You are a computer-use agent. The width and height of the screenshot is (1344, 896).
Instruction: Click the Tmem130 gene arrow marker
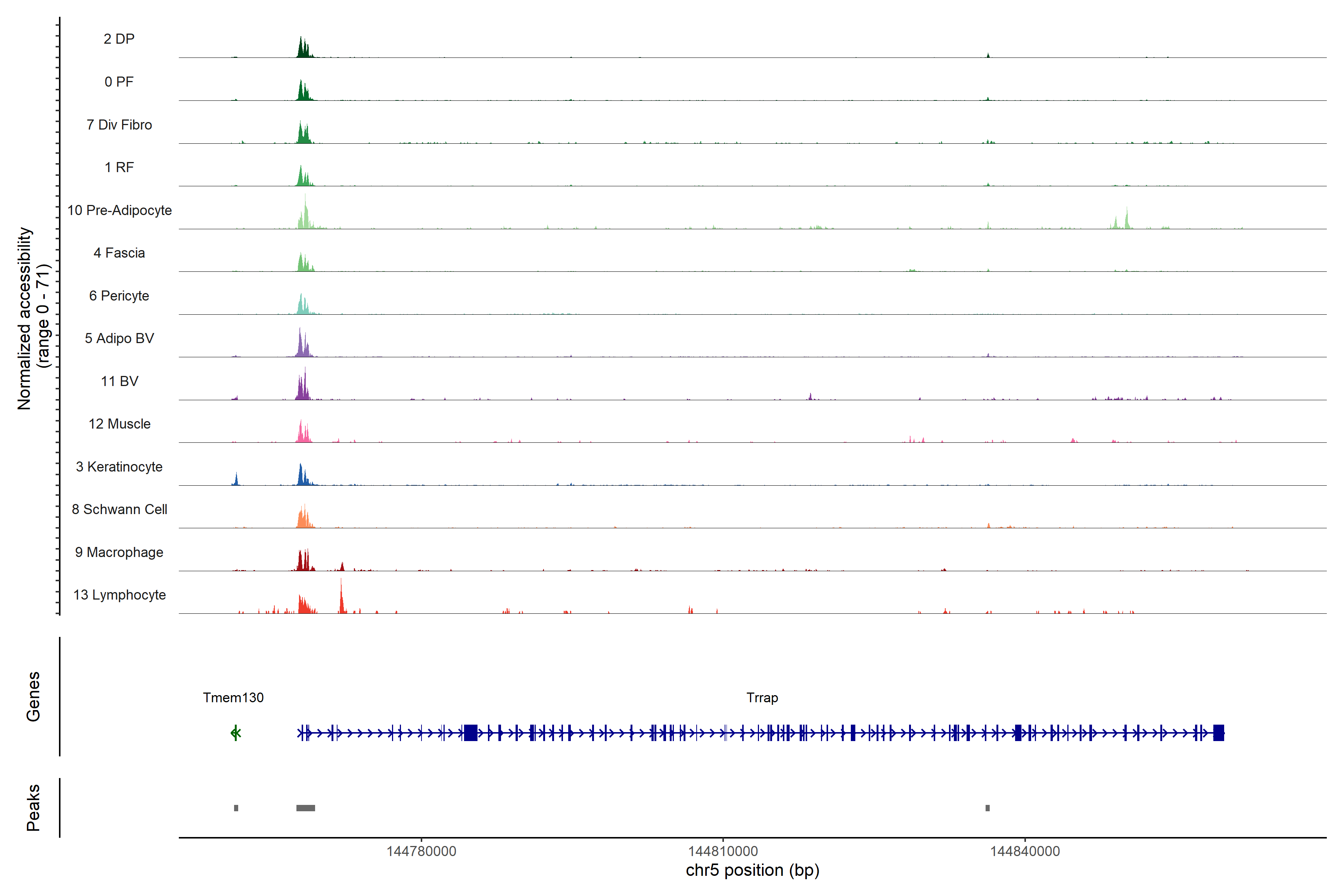pos(236,732)
